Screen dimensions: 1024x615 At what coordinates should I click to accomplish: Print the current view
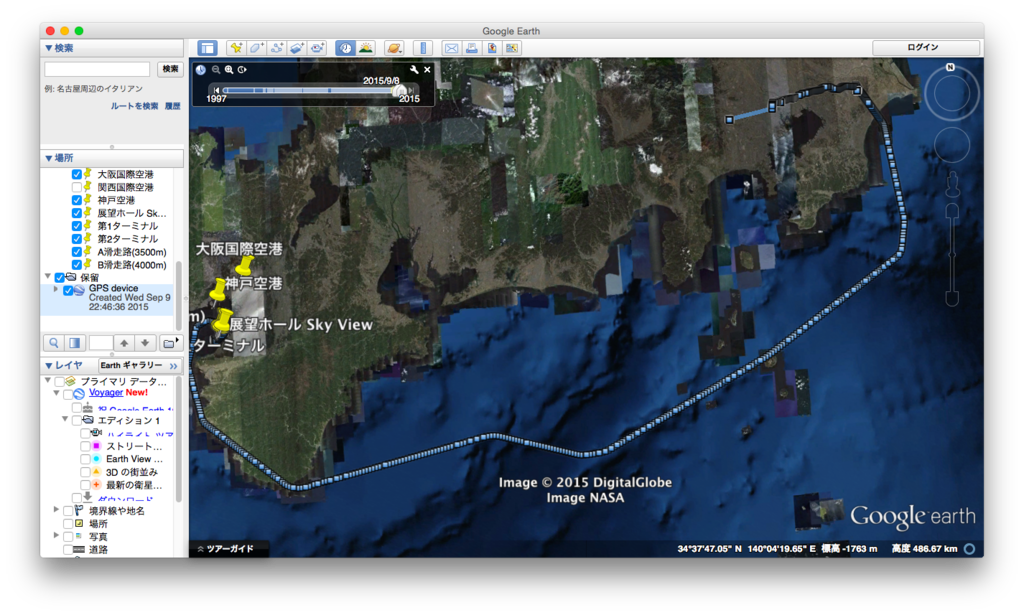pyautogui.click(x=471, y=48)
